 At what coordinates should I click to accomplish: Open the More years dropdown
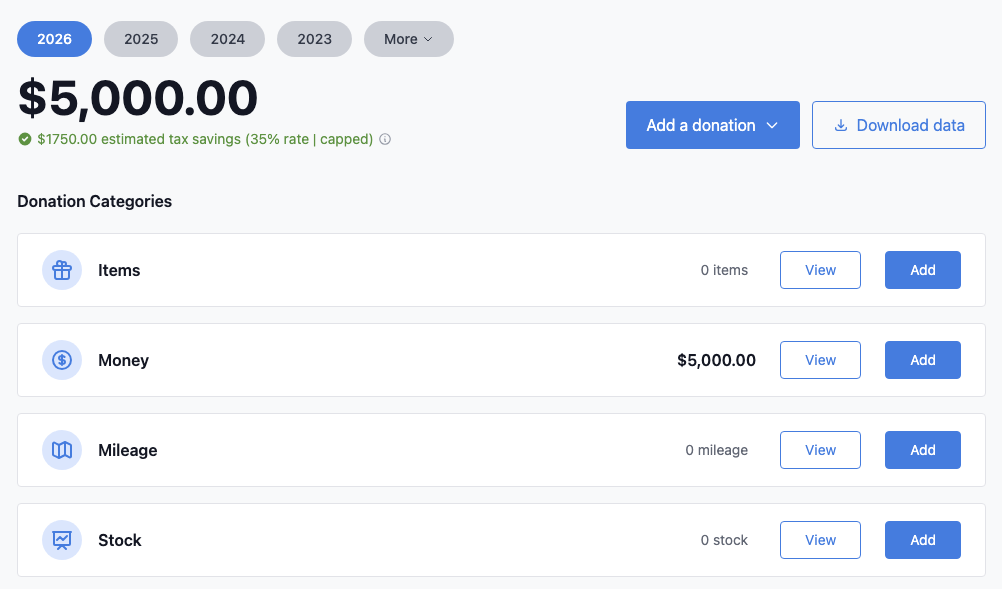(408, 39)
